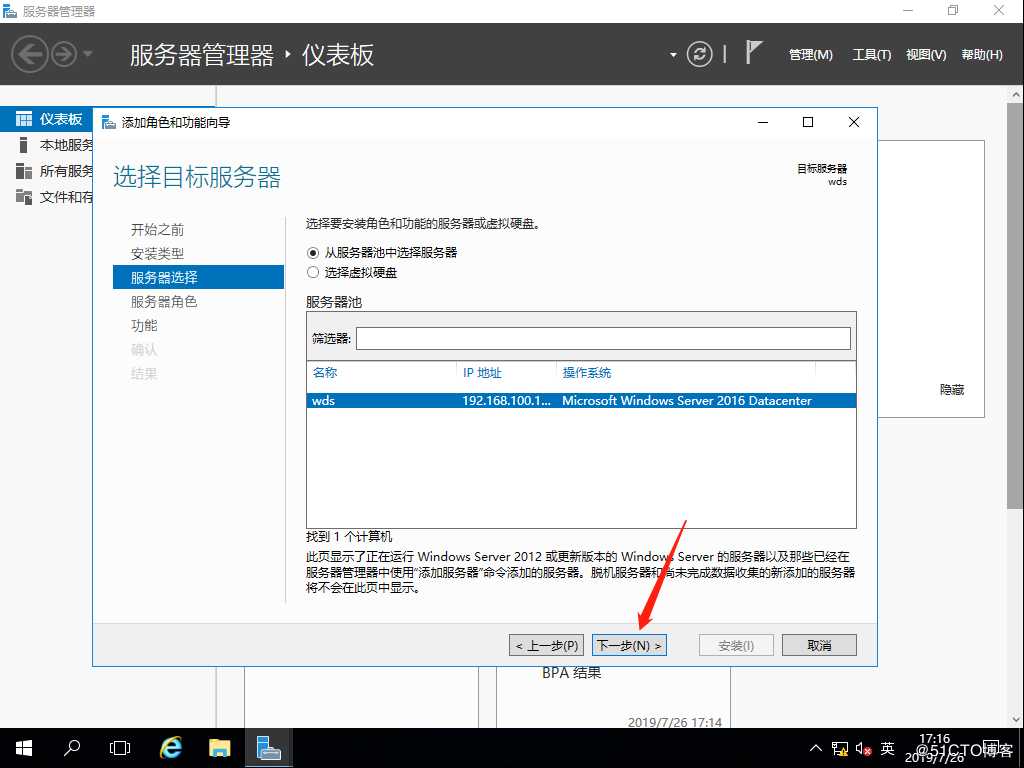This screenshot has height=768, width=1024.
Task: Sort by 名称 column header
Action: [325, 373]
